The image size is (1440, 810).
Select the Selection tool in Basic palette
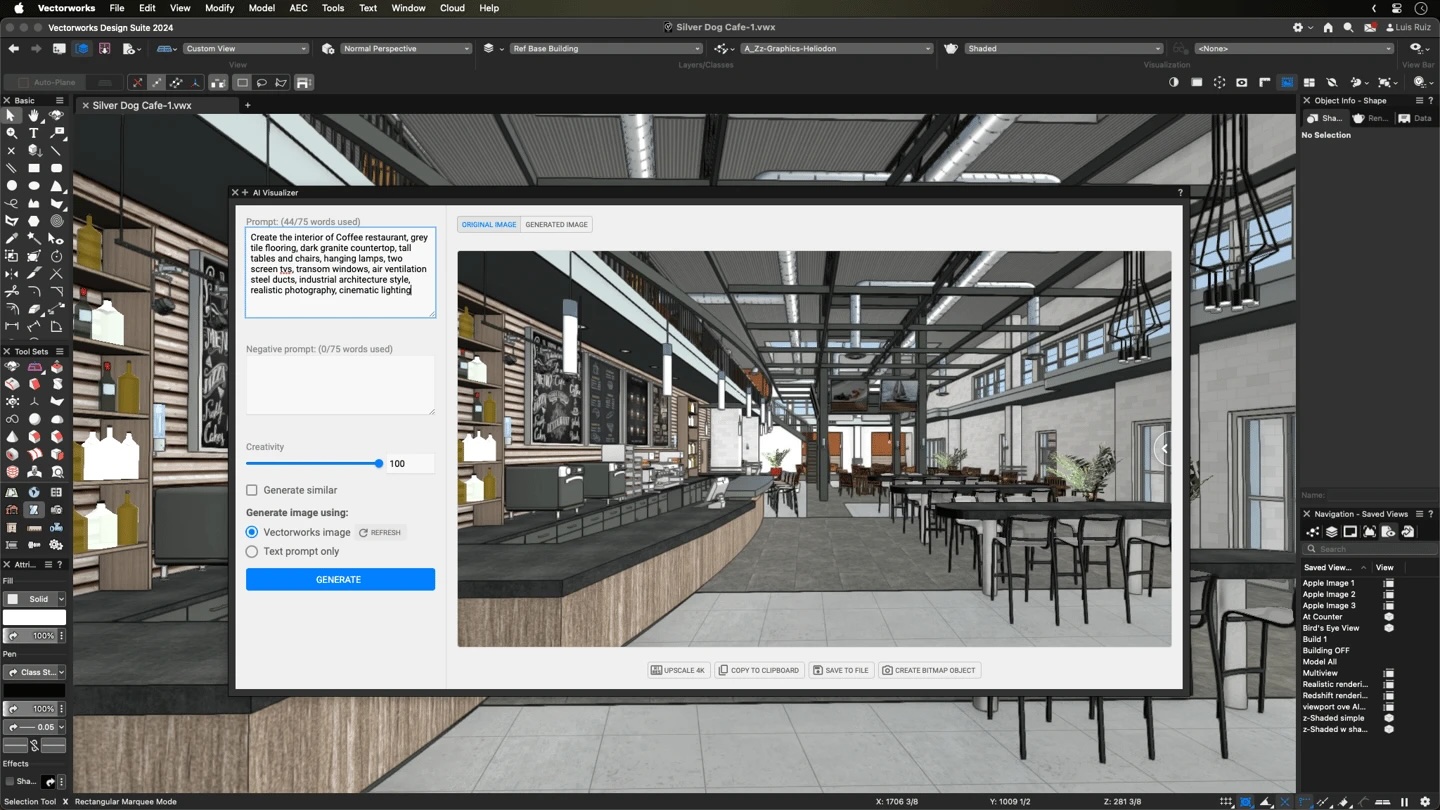(x=11, y=116)
